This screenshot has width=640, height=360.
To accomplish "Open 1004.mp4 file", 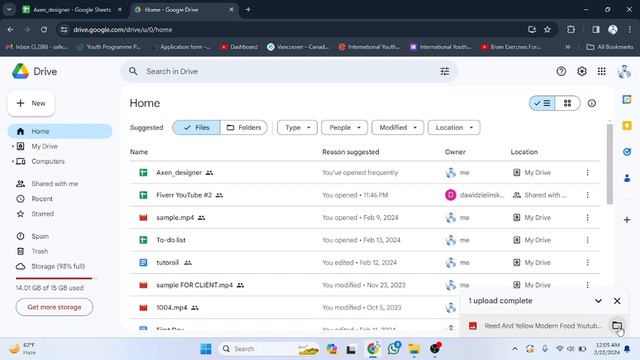I will [171, 307].
